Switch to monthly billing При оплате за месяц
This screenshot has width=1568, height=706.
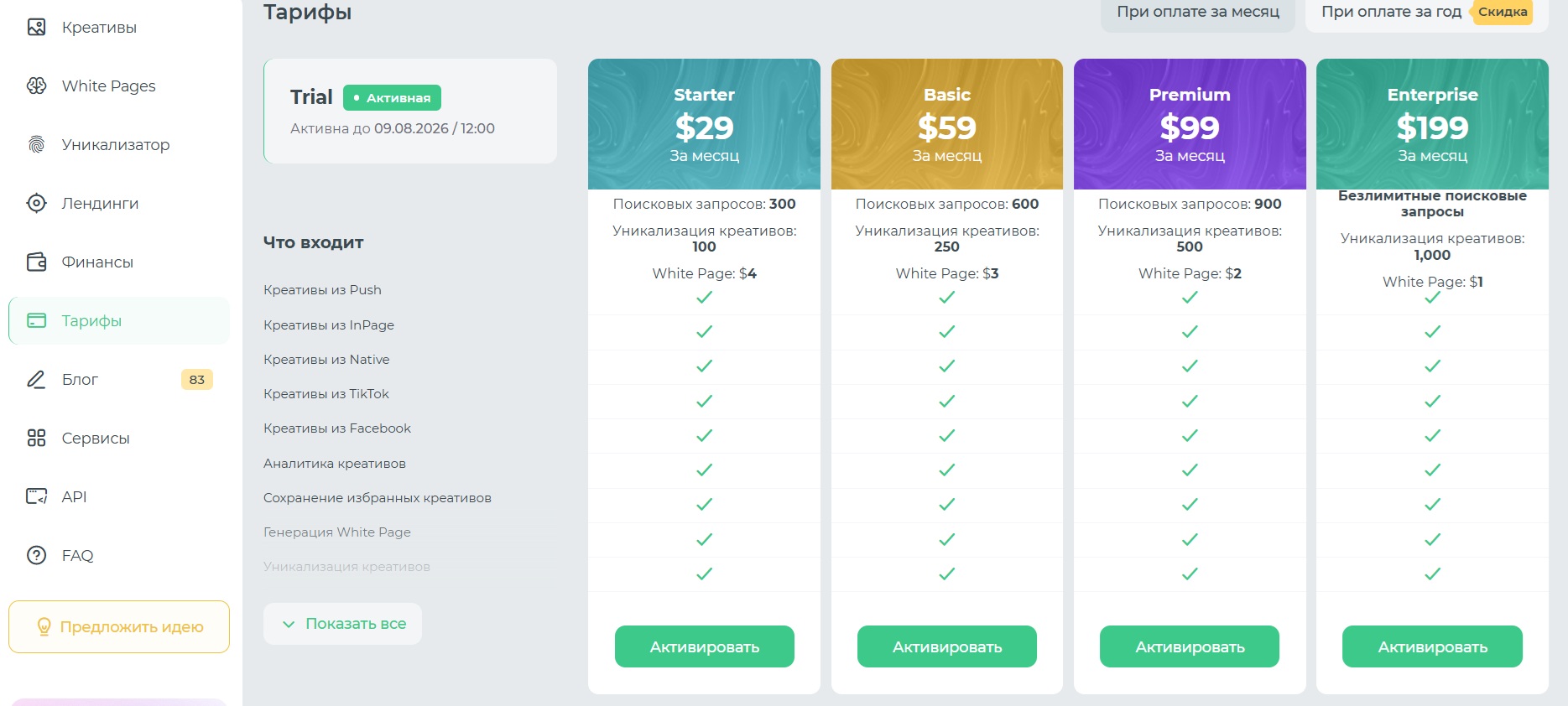point(1198,13)
